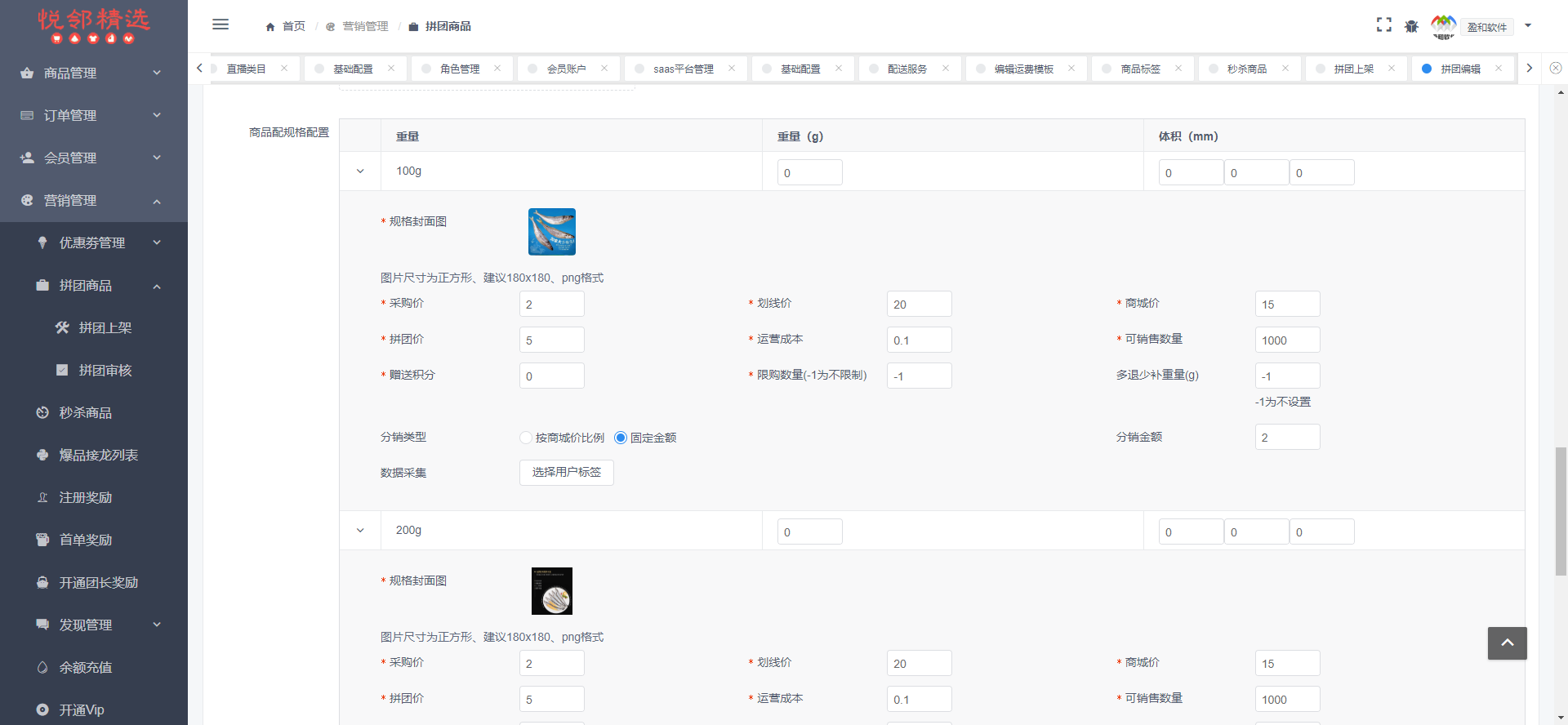The width and height of the screenshot is (1568, 725).
Task: Expand 商品管理 menu chevron
Action: pyautogui.click(x=157, y=73)
